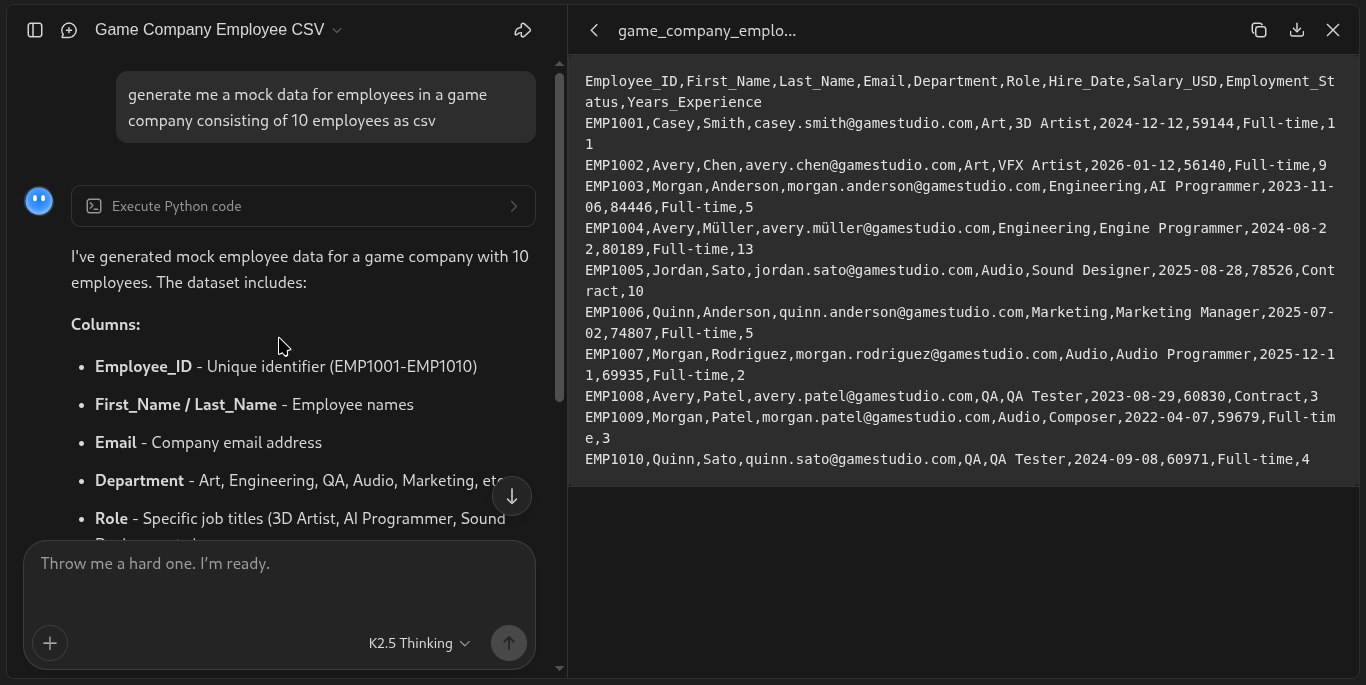
Task: Close the CSV preview panel
Action: 1333,30
